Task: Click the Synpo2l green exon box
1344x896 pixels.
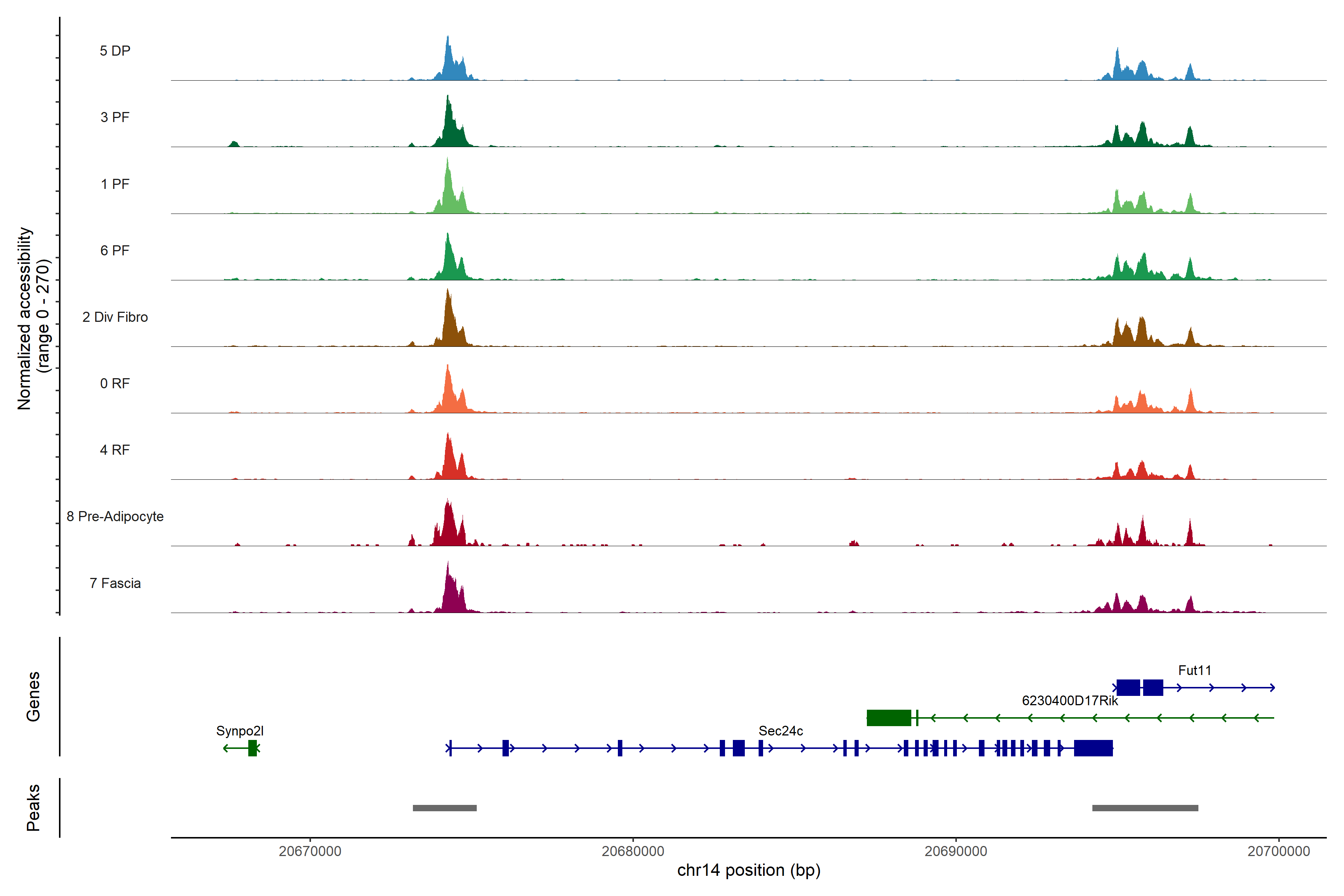Action: tap(252, 748)
